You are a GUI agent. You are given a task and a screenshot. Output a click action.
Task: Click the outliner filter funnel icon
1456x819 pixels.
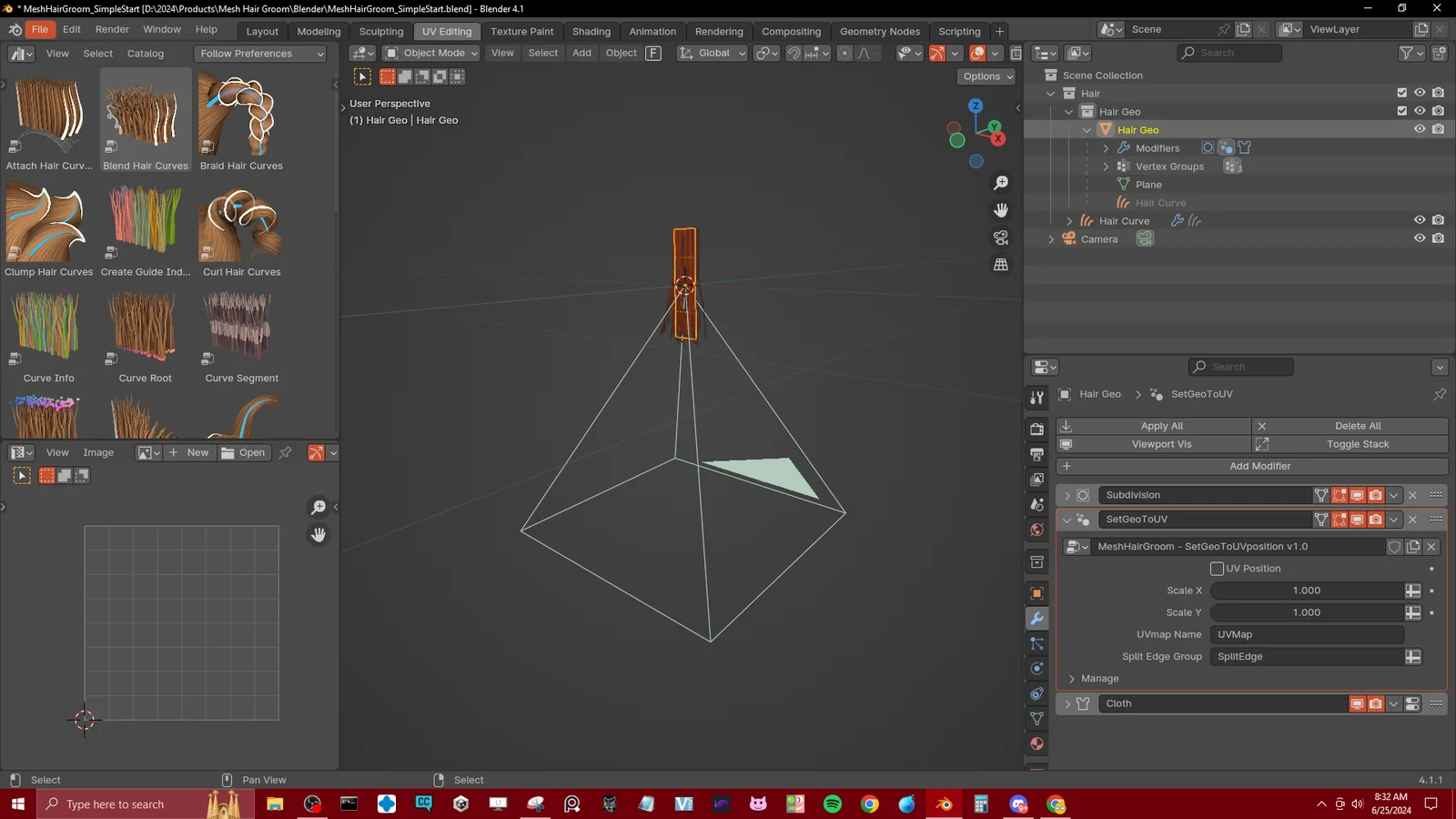pyautogui.click(x=1406, y=53)
